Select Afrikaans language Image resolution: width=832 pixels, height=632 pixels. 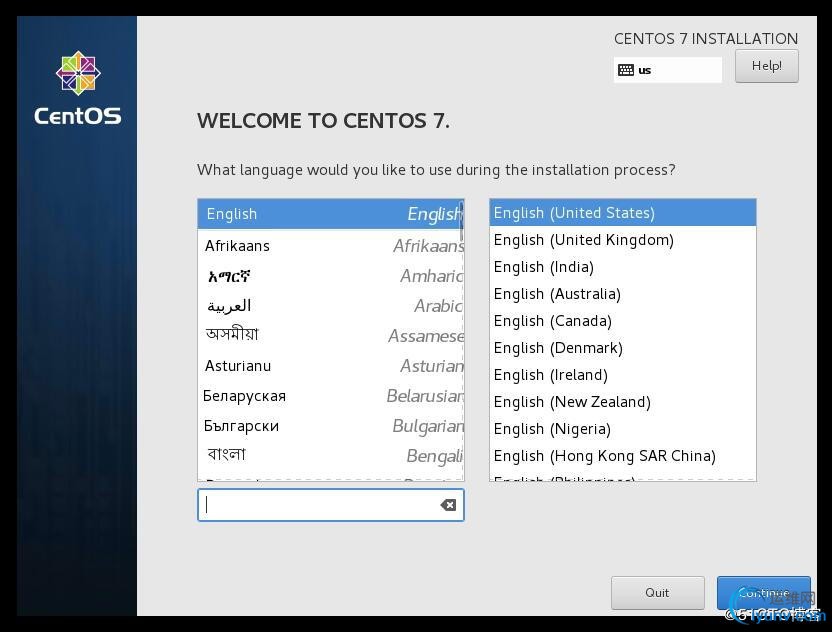[329, 246]
